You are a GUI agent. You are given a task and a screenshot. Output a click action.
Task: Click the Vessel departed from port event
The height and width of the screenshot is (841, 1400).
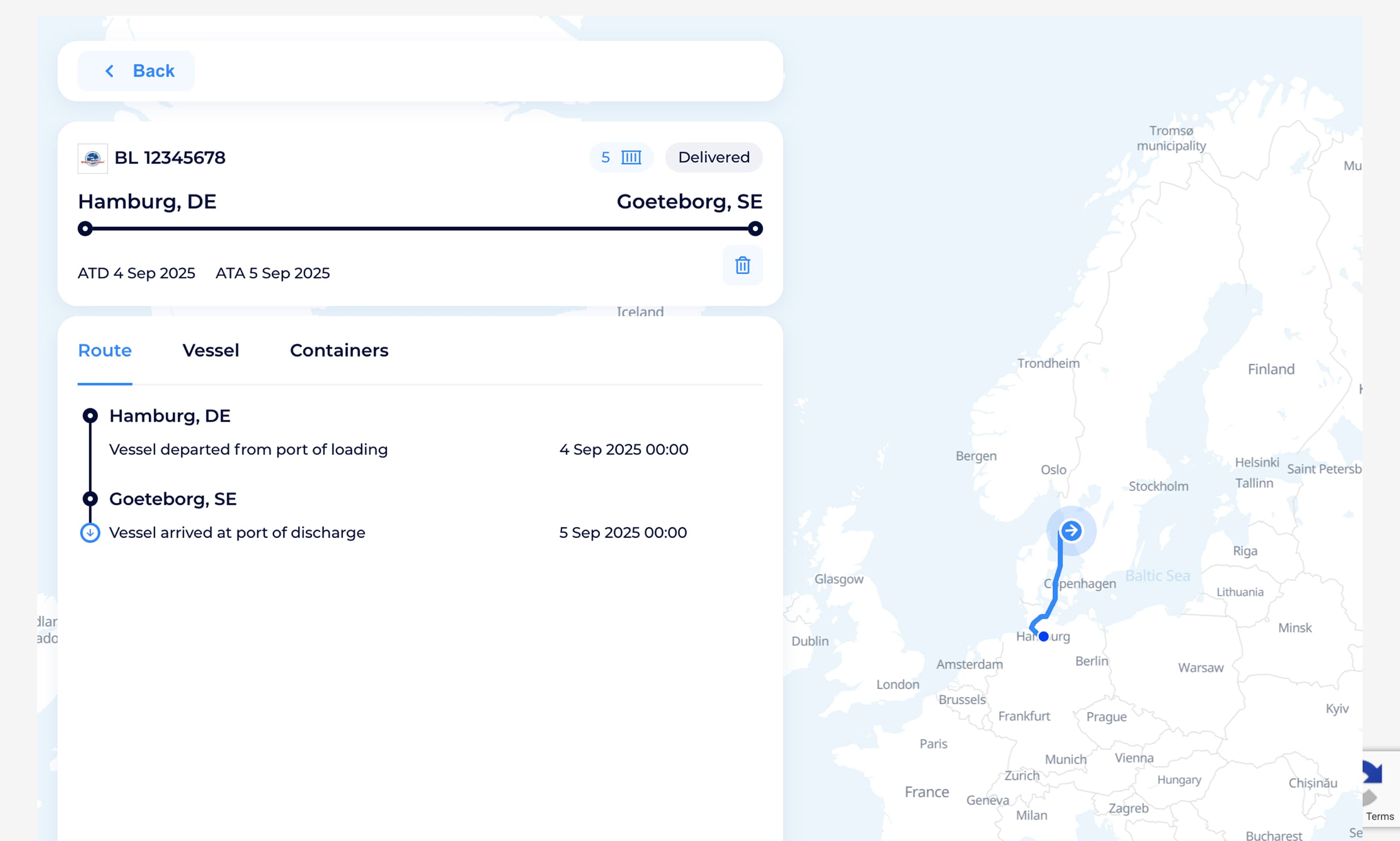pos(248,449)
